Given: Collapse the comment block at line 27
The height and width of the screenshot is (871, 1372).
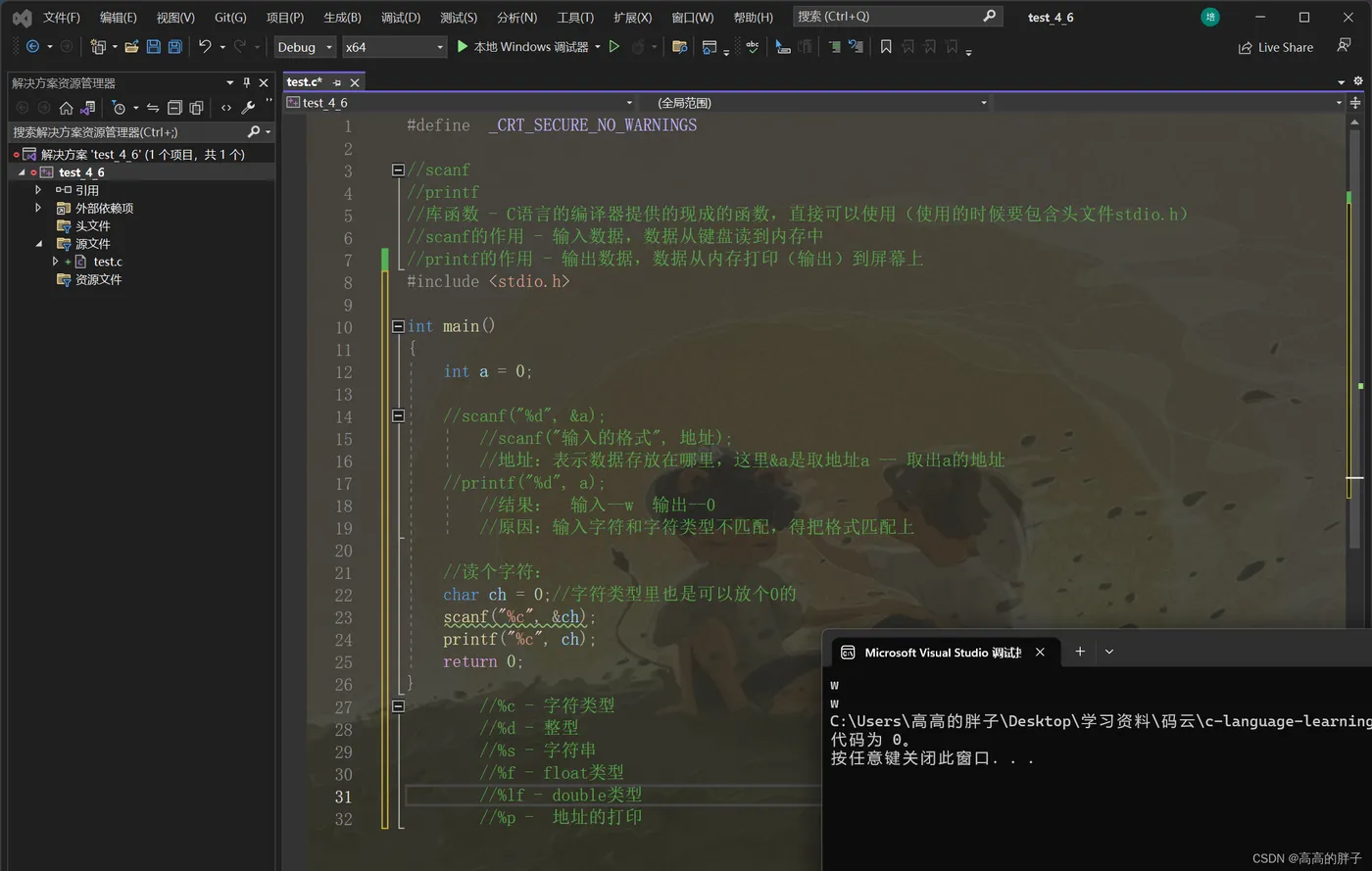Looking at the screenshot, I should tap(398, 705).
